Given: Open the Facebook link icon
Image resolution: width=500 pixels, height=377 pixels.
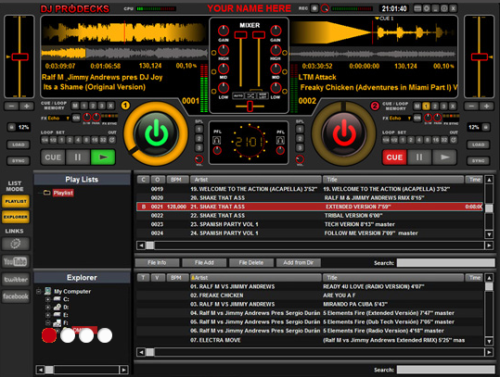Looking at the screenshot, I should [x=15, y=296].
